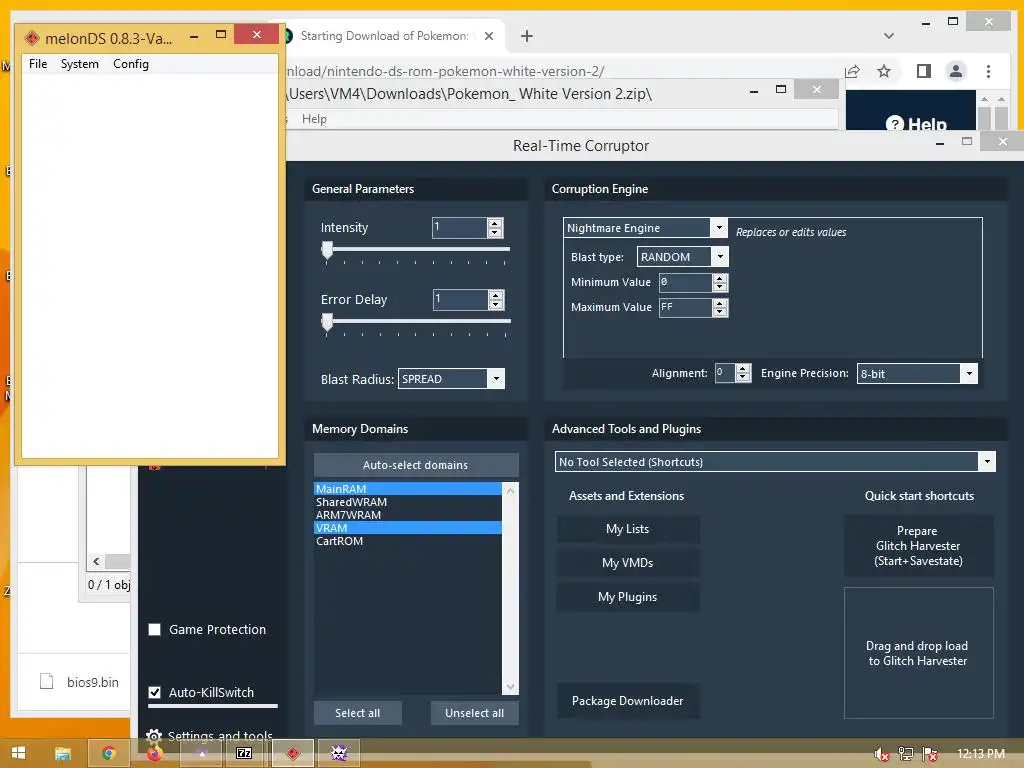Disable the Auto-KillSwitch checkbox
1024x768 pixels.
click(155, 692)
